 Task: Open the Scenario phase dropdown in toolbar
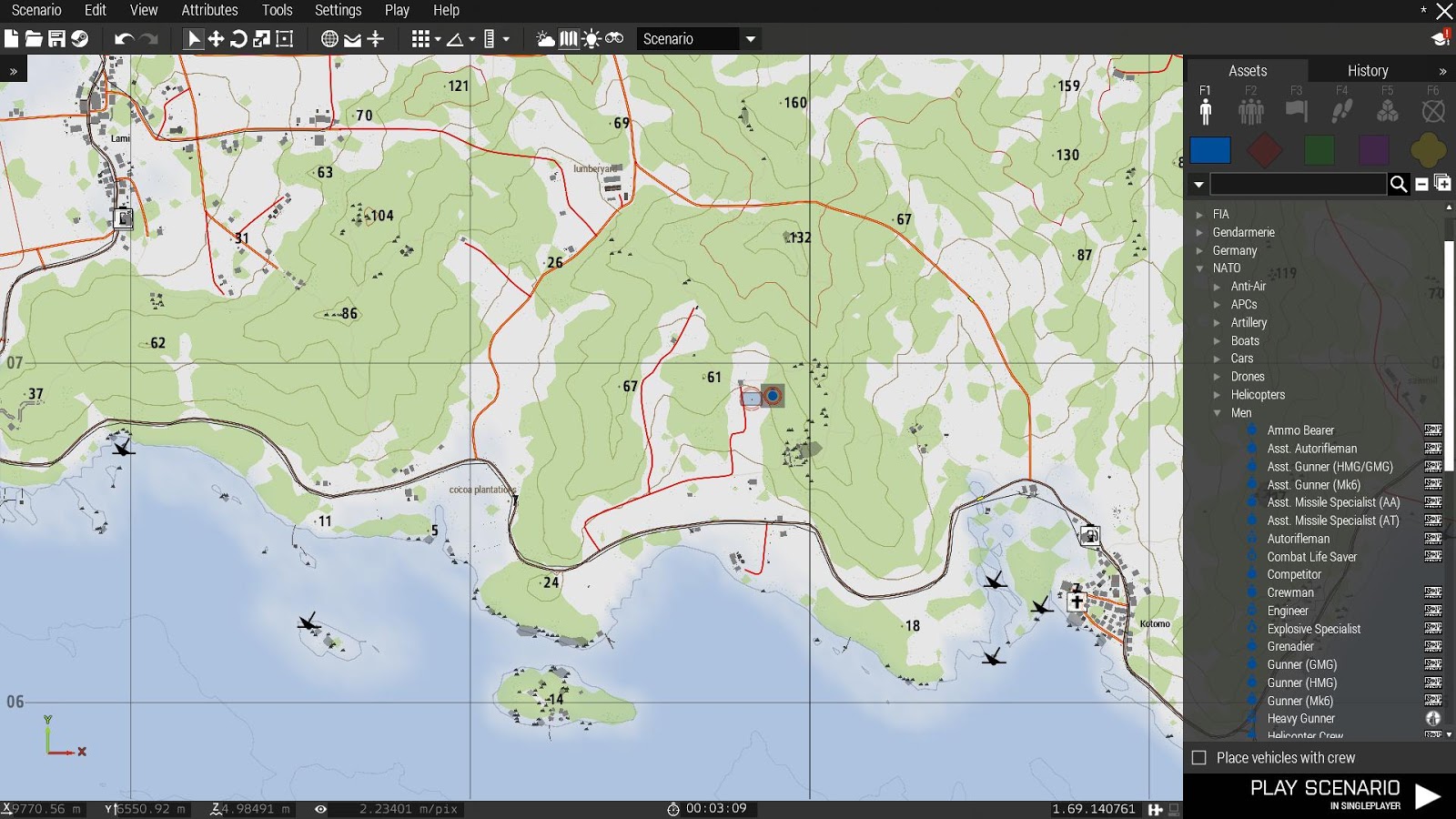[x=749, y=38]
